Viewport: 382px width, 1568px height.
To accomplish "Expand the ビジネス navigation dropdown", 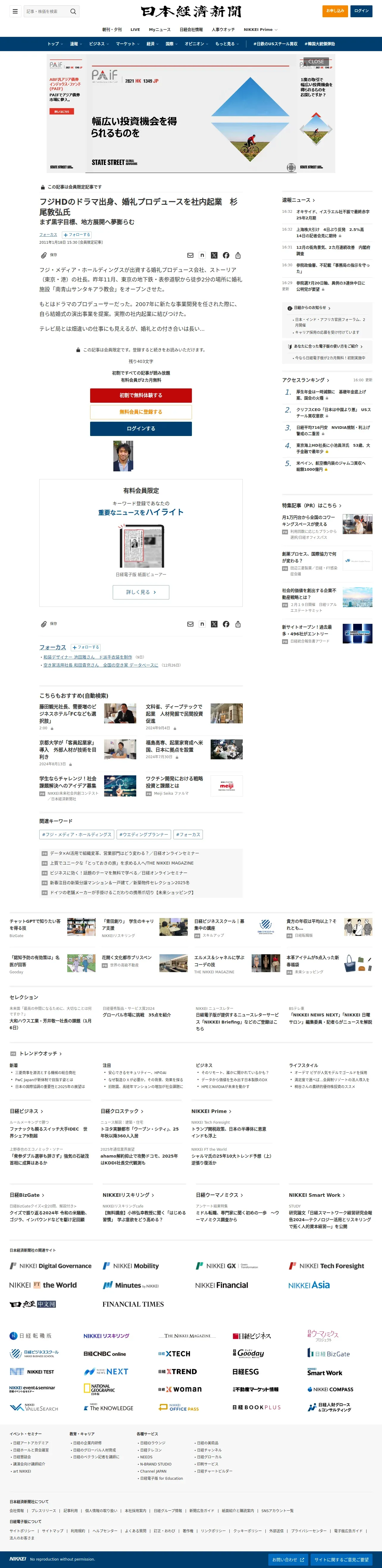I will [x=99, y=44].
